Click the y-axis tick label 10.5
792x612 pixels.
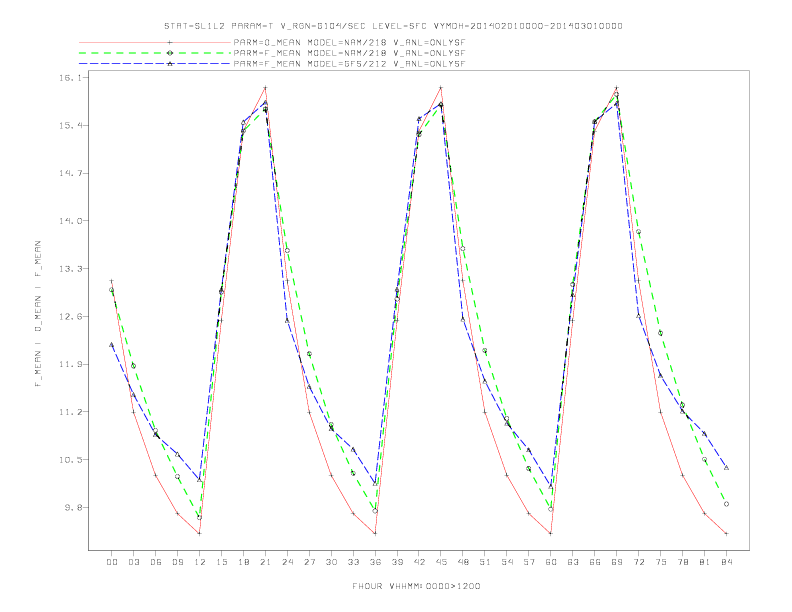pos(70,460)
